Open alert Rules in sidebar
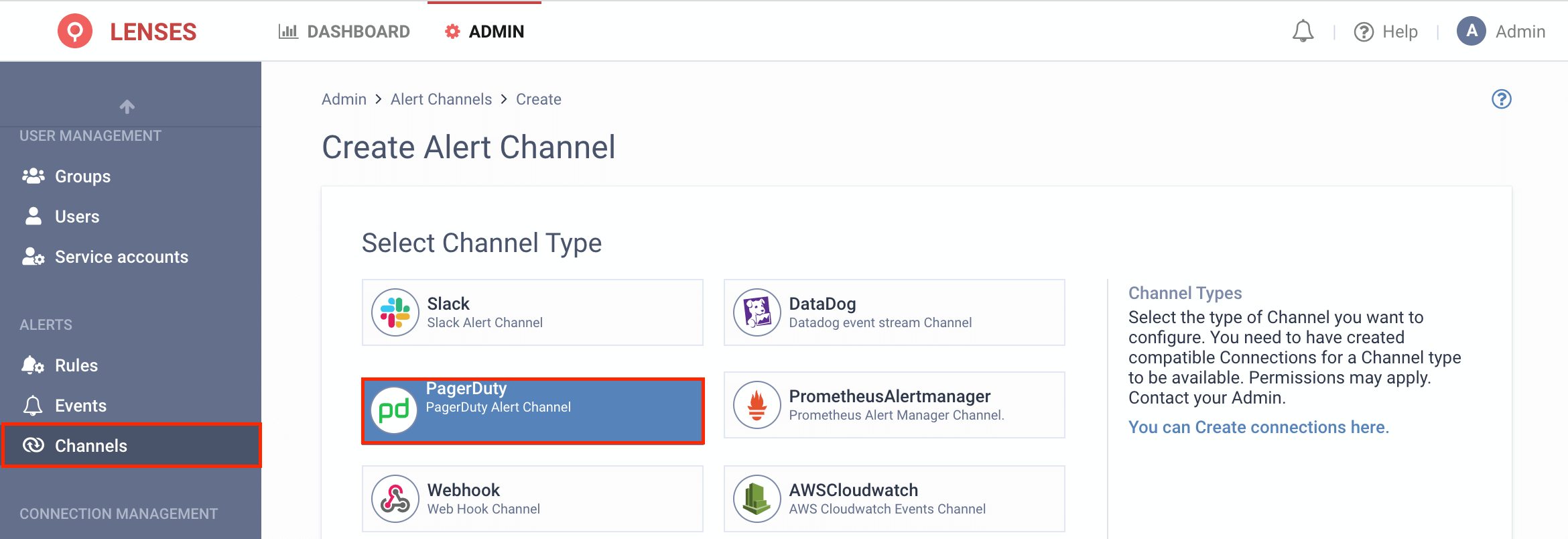 131,365
